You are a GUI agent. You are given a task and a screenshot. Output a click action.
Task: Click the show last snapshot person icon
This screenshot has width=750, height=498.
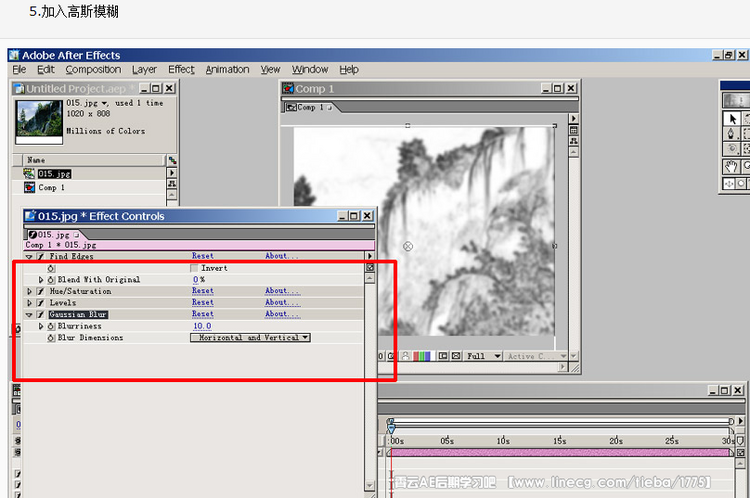tap(405, 356)
